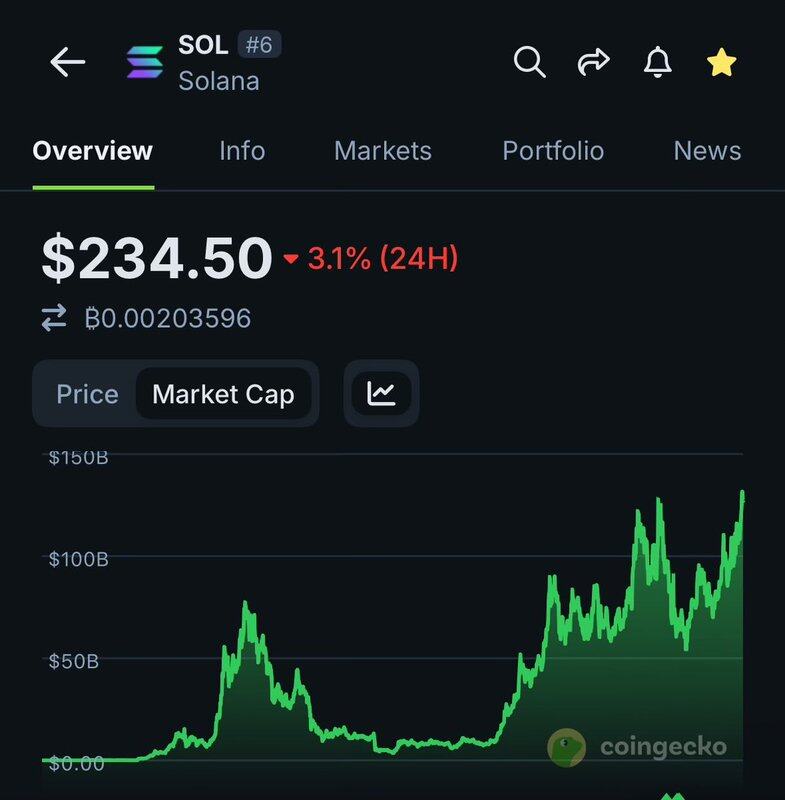Open search with the magnifier icon

(x=529, y=62)
